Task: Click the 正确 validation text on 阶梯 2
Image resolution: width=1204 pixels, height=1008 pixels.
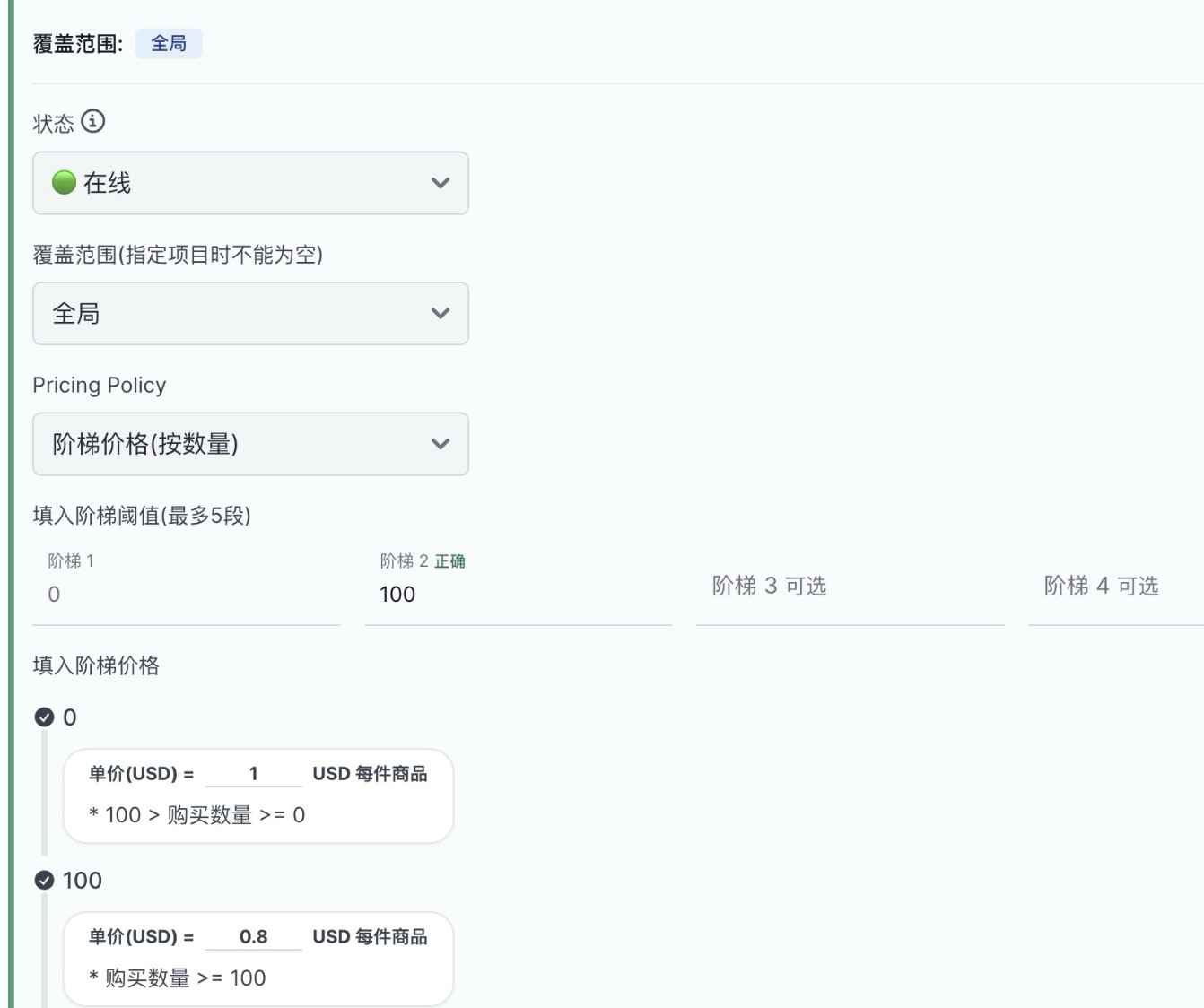Action: 449,561
